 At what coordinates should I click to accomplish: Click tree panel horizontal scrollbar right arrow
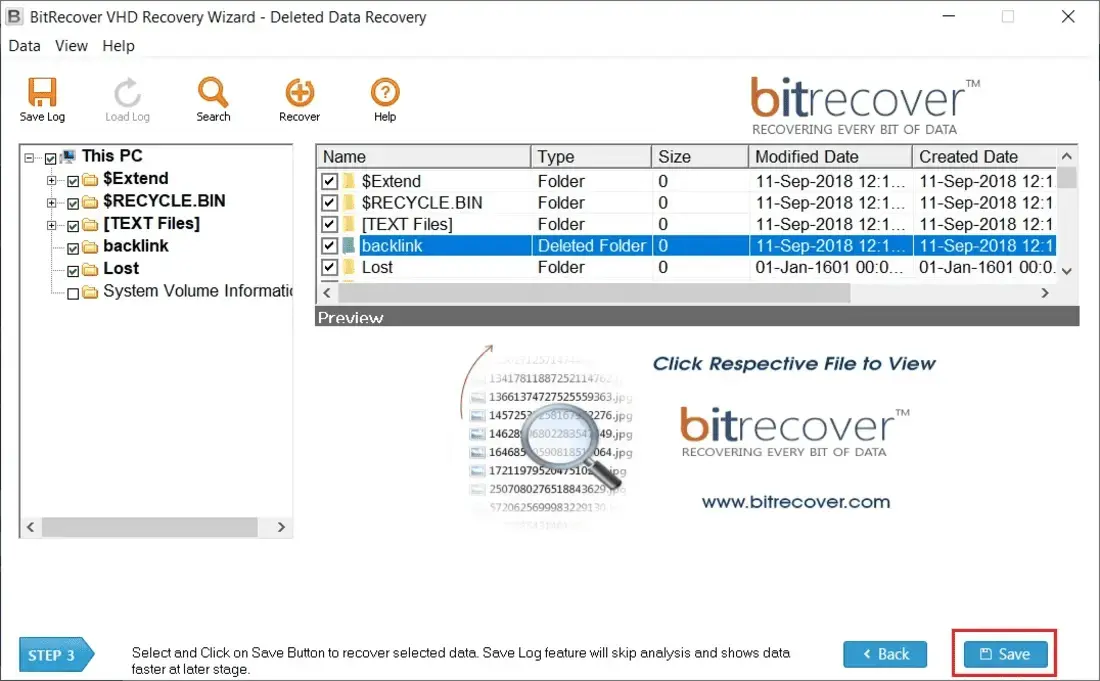point(281,527)
